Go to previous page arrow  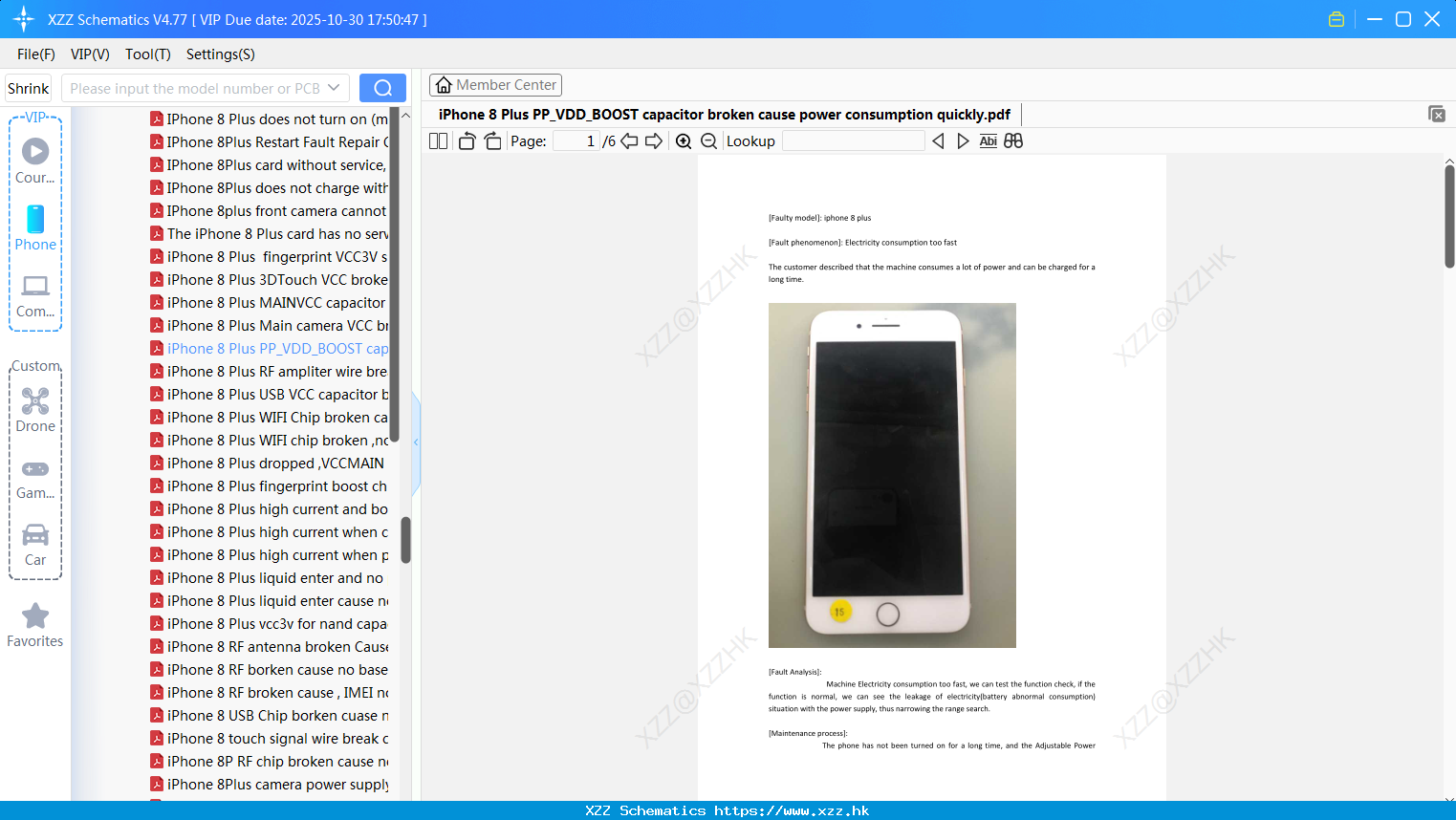pyautogui.click(x=629, y=141)
